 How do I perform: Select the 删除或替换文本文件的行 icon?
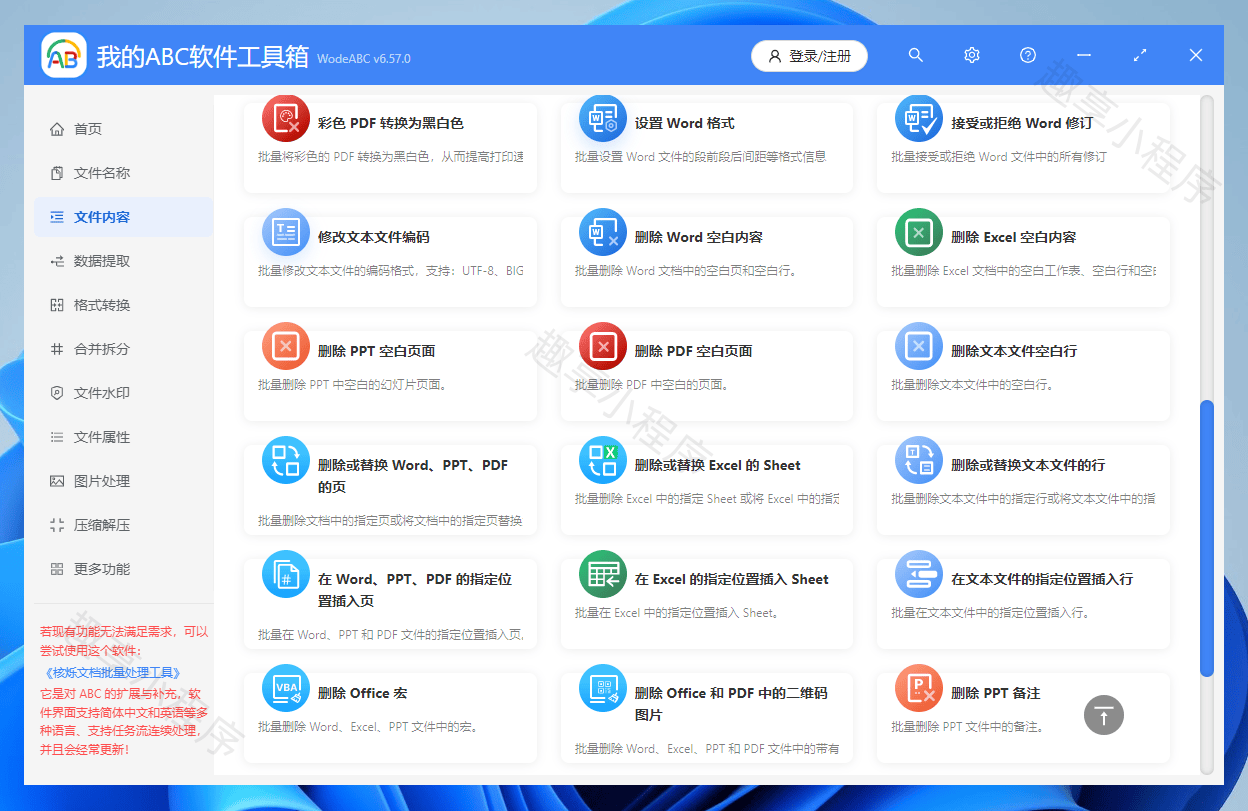919,461
